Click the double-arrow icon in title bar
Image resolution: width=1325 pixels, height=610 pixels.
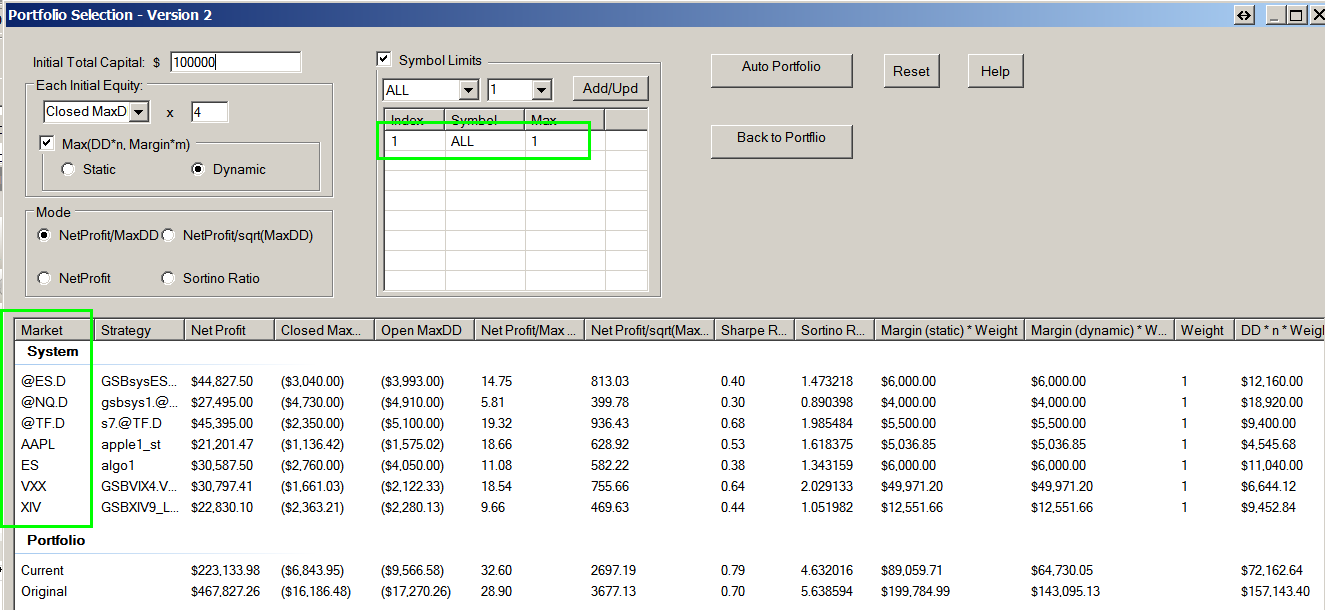1244,15
